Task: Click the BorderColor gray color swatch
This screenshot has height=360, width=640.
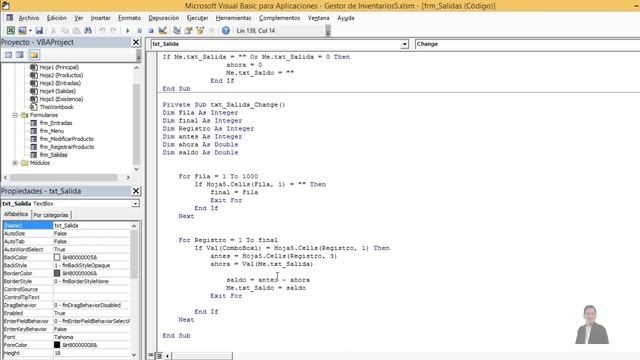Action: [57, 273]
